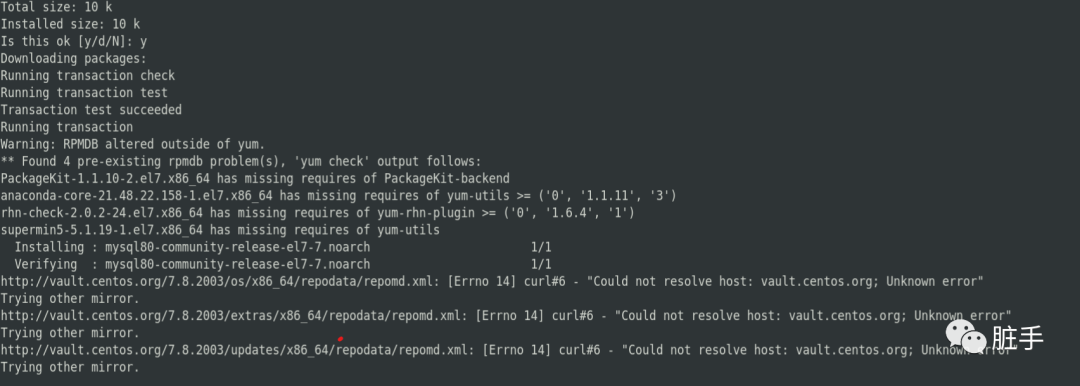Click the 'Warning: RPMDB altered outside of yum.' line
Screen dimensions: 1080x386
(x=133, y=145)
